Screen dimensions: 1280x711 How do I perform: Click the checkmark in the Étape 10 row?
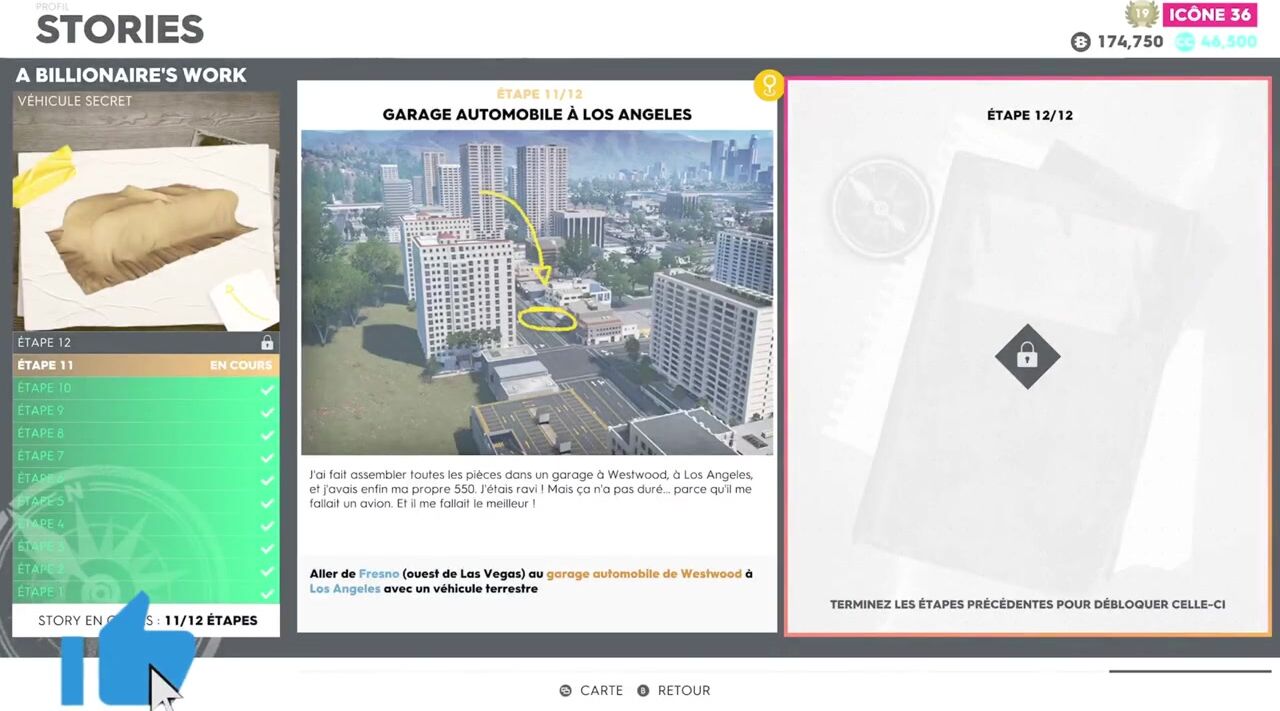coord(267,388)
